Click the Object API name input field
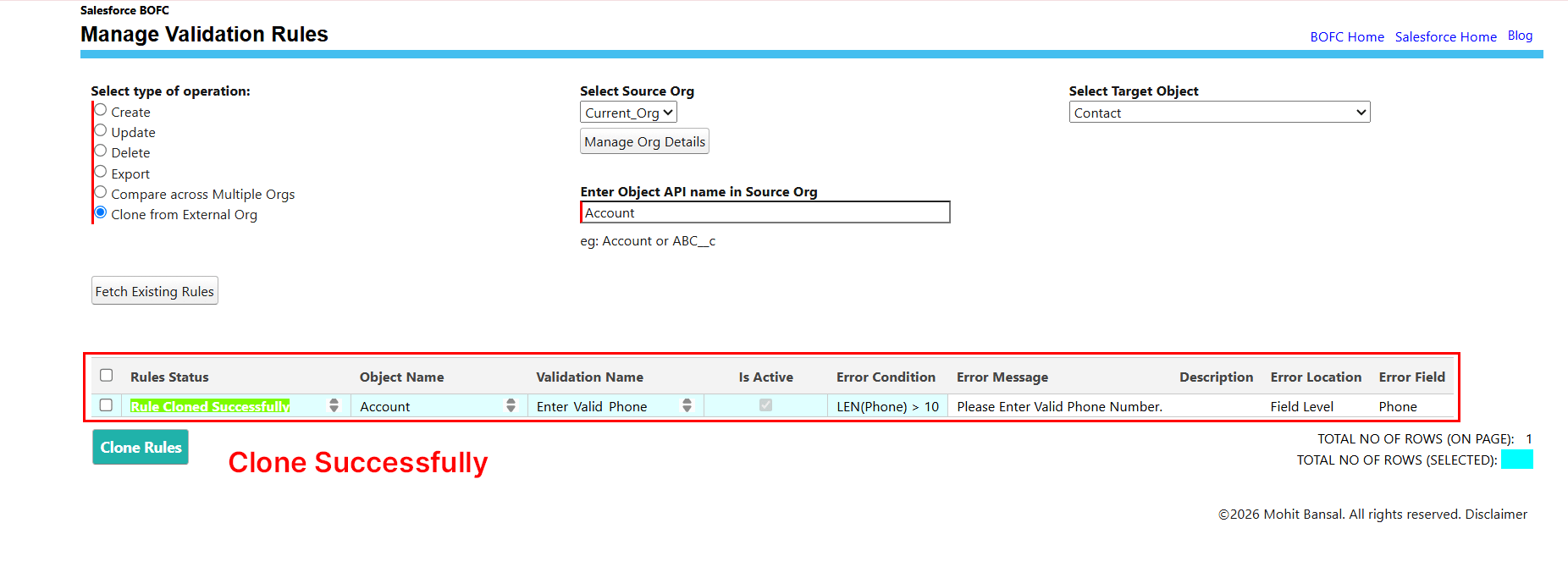This screenshot has height=578, width=1568. [765, 212]
